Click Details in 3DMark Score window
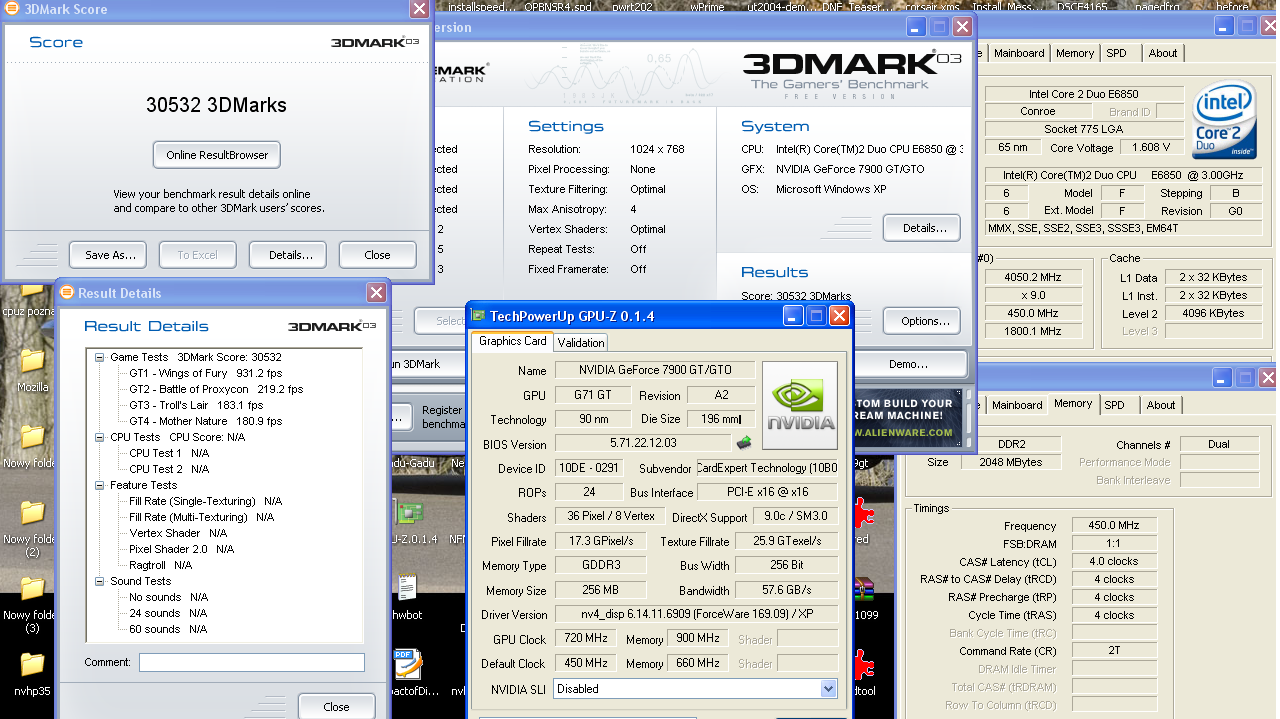 (x=288, y=254)
